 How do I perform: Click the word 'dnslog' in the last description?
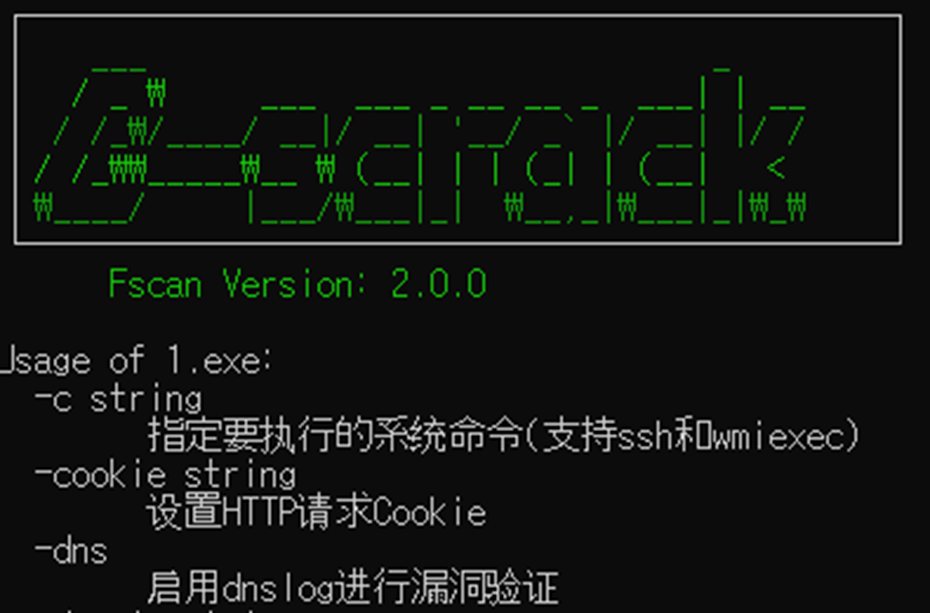click(x=278, y=589)
